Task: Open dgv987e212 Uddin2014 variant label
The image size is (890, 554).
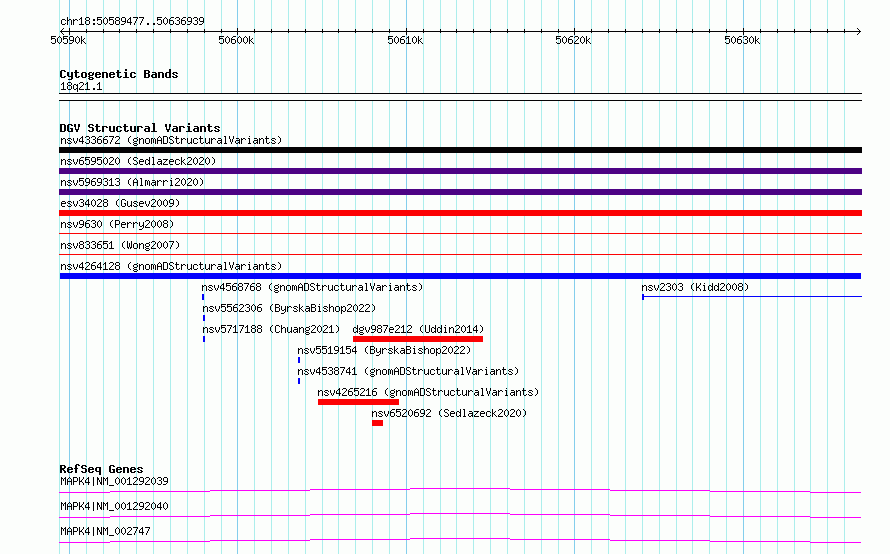Action: (x=418, y=329)
